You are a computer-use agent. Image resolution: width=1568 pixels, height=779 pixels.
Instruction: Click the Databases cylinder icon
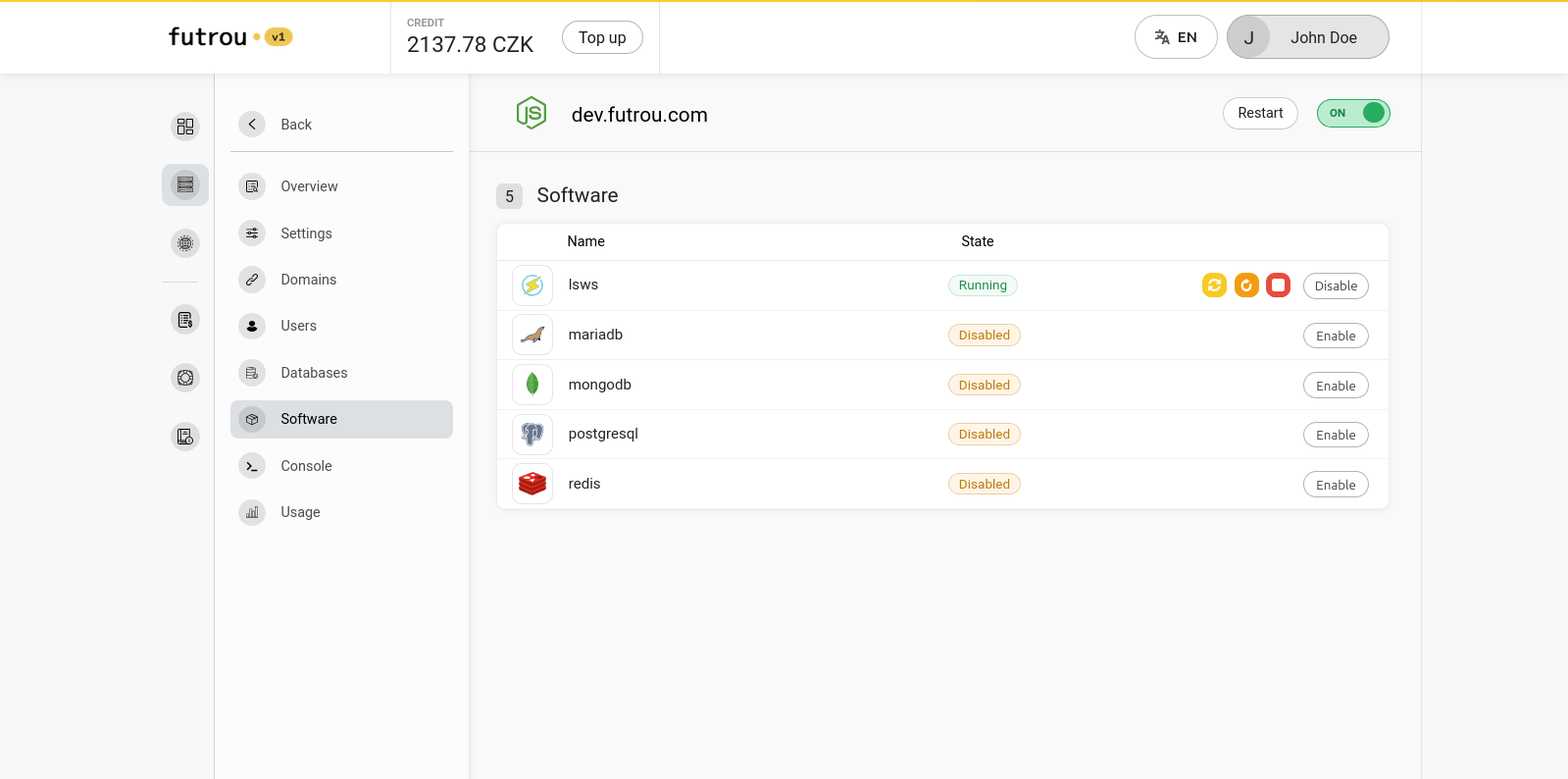coord(252,373)
